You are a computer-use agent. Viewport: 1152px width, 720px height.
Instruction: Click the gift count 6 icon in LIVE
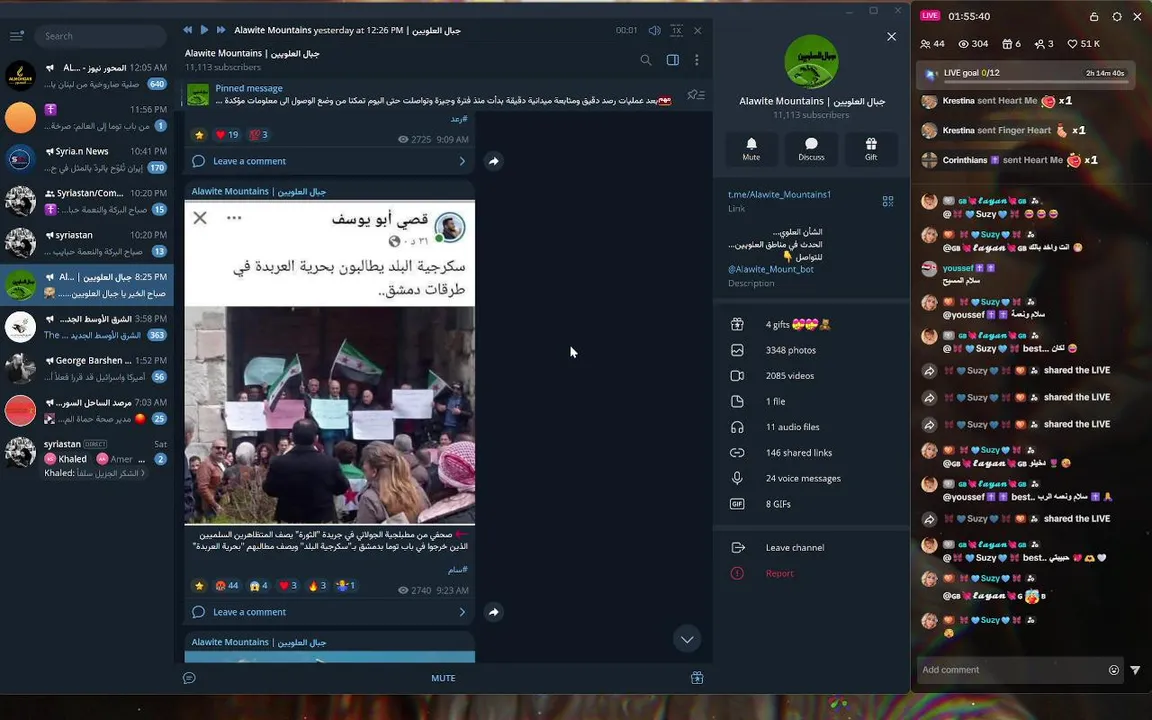pos(1012,44)
